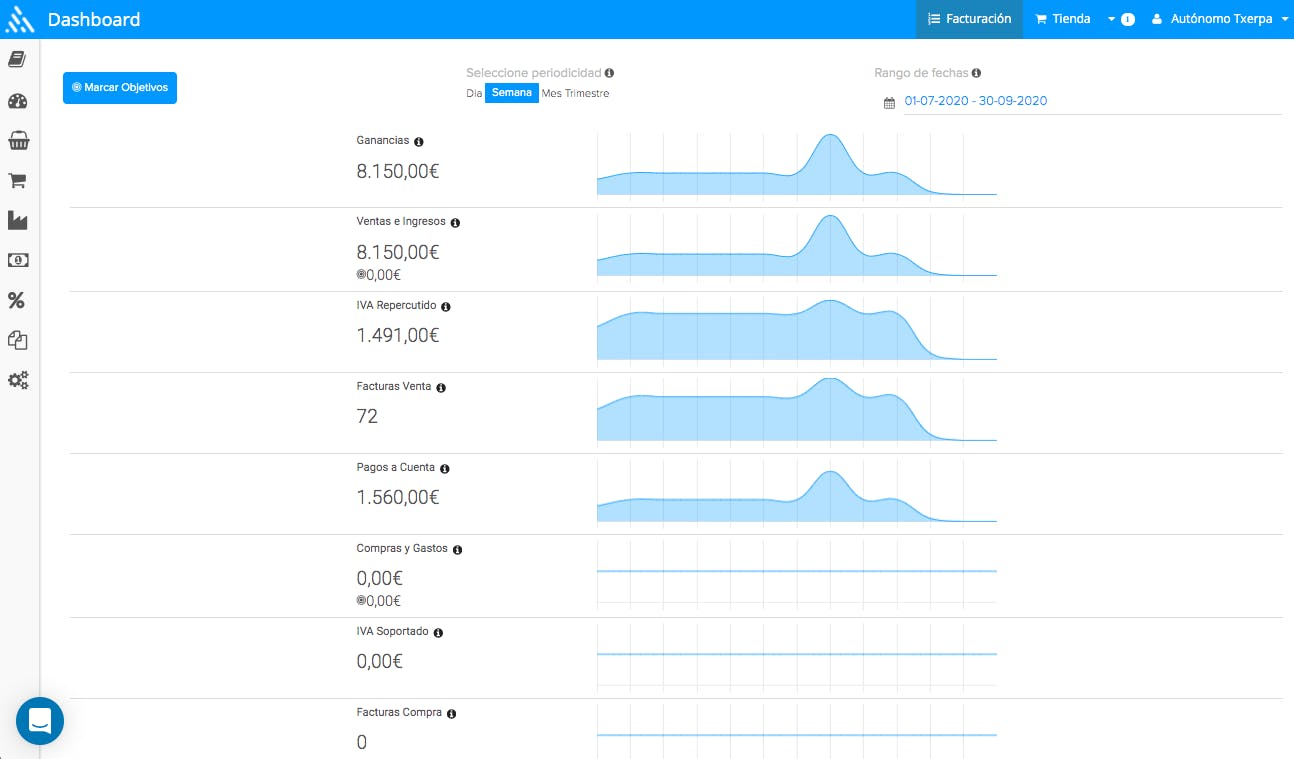Select Dia periodicity option
The width and height of the screenshot is (1294, 759).
pyautogui.click(x=474, y=94)
